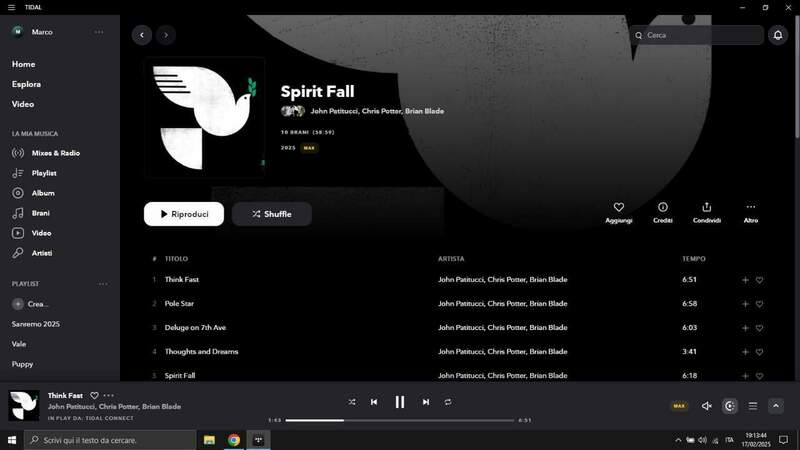Go to Esplora in the sidebar
Viewport: 800px width, 450px height.
point(27,84)
